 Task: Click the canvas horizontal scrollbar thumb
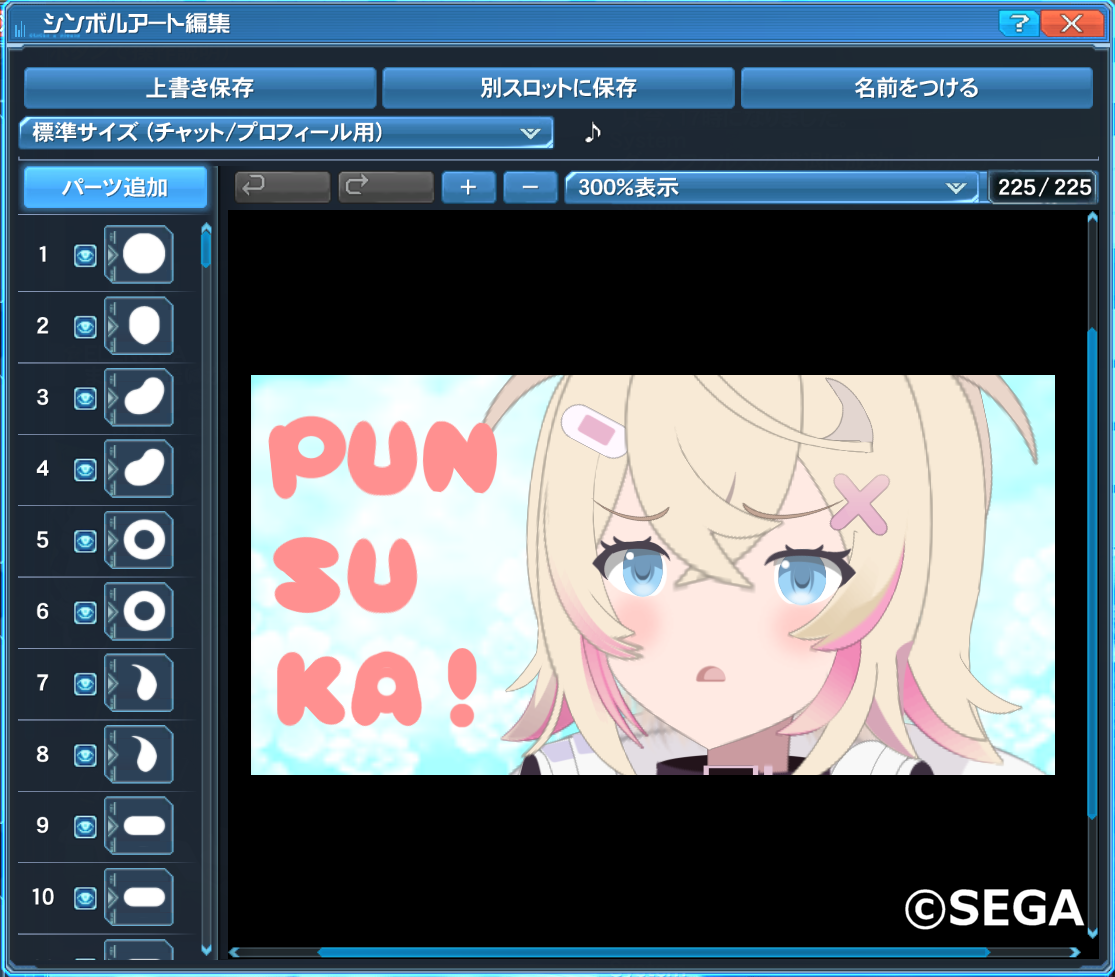[x=654, y=952]
